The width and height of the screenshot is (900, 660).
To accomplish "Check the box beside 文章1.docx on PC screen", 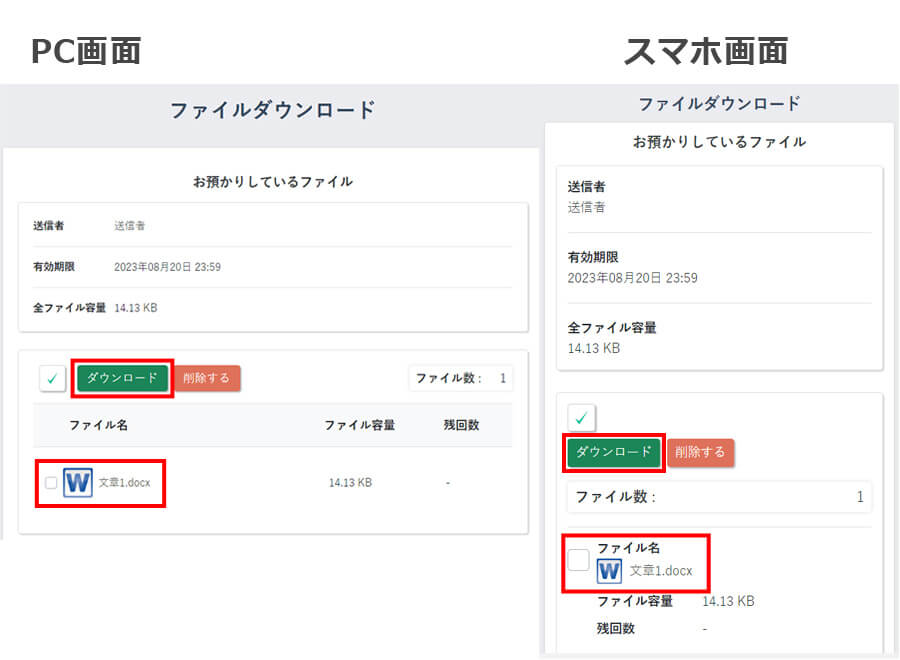I will click(51, 483).
